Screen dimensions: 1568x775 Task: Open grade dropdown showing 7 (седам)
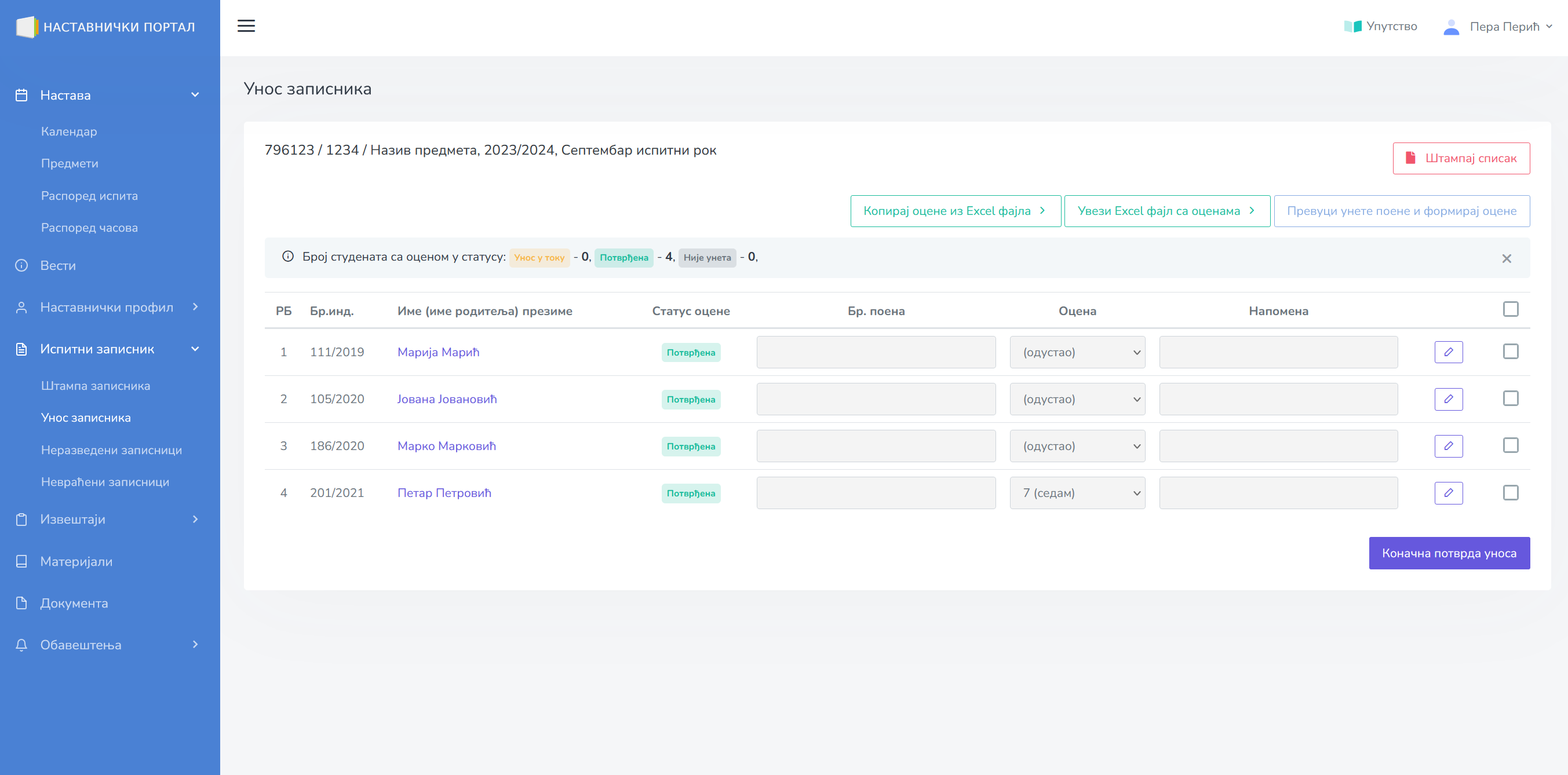(x=1077, y=493)
